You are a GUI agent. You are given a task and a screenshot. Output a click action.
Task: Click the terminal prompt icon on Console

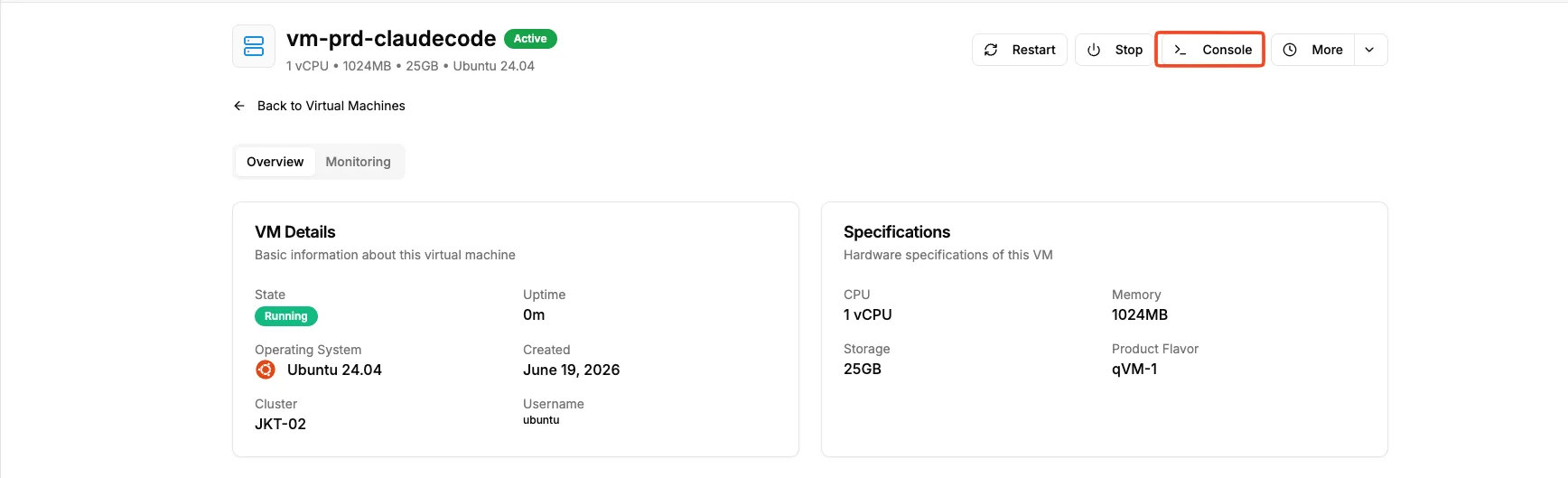pyautogui.click(x=1180, y=50)
